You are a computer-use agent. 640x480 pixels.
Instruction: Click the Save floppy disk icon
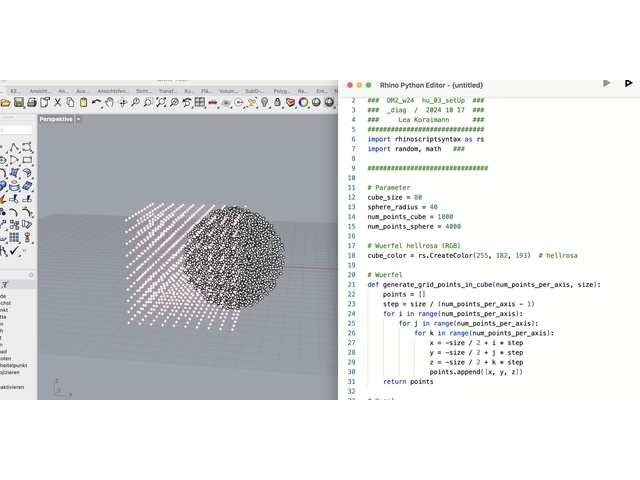coord(19,102)
